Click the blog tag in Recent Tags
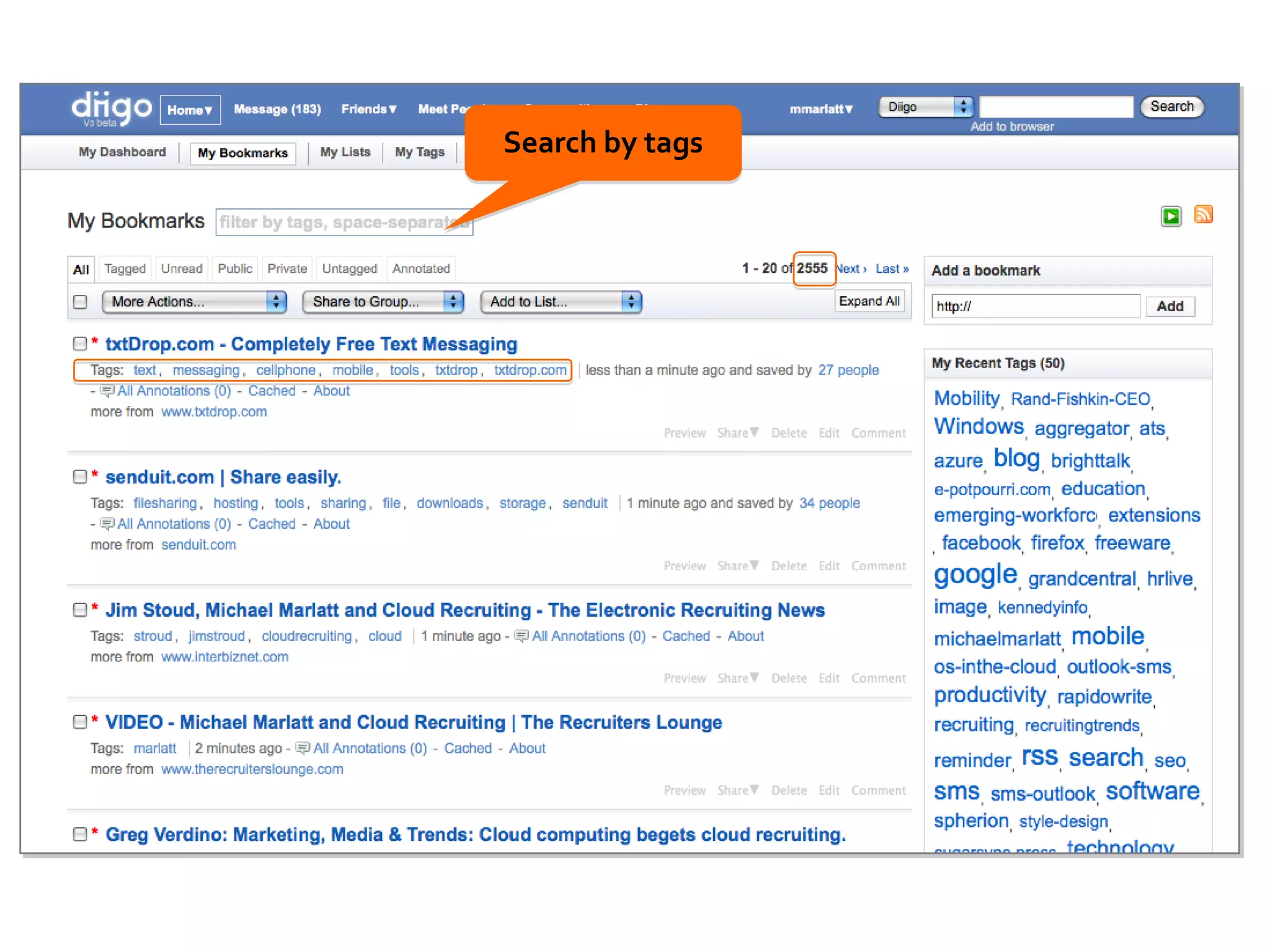The image size is (1270, 952). [1016, 458]
